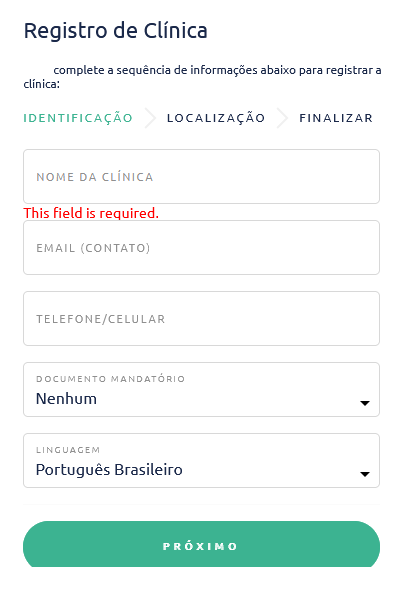Click the Registro de Clínica heading
Image resolution: width=408 pixels, height=615 pixels.
pos(116,31)
